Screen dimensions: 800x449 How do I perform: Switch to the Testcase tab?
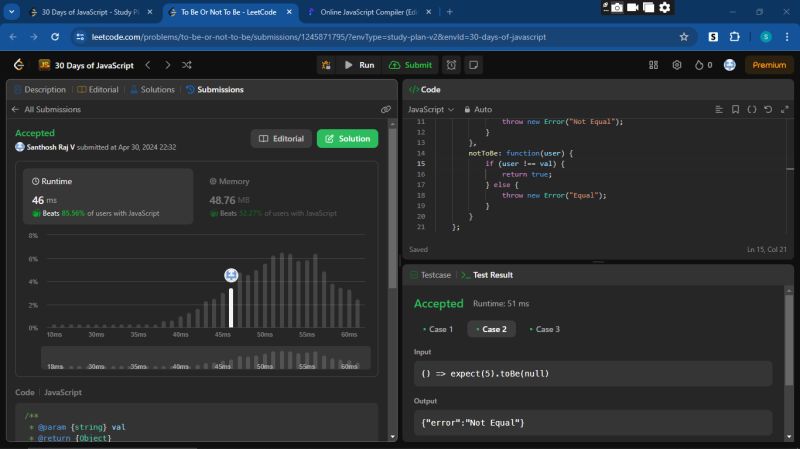[431, 275]
